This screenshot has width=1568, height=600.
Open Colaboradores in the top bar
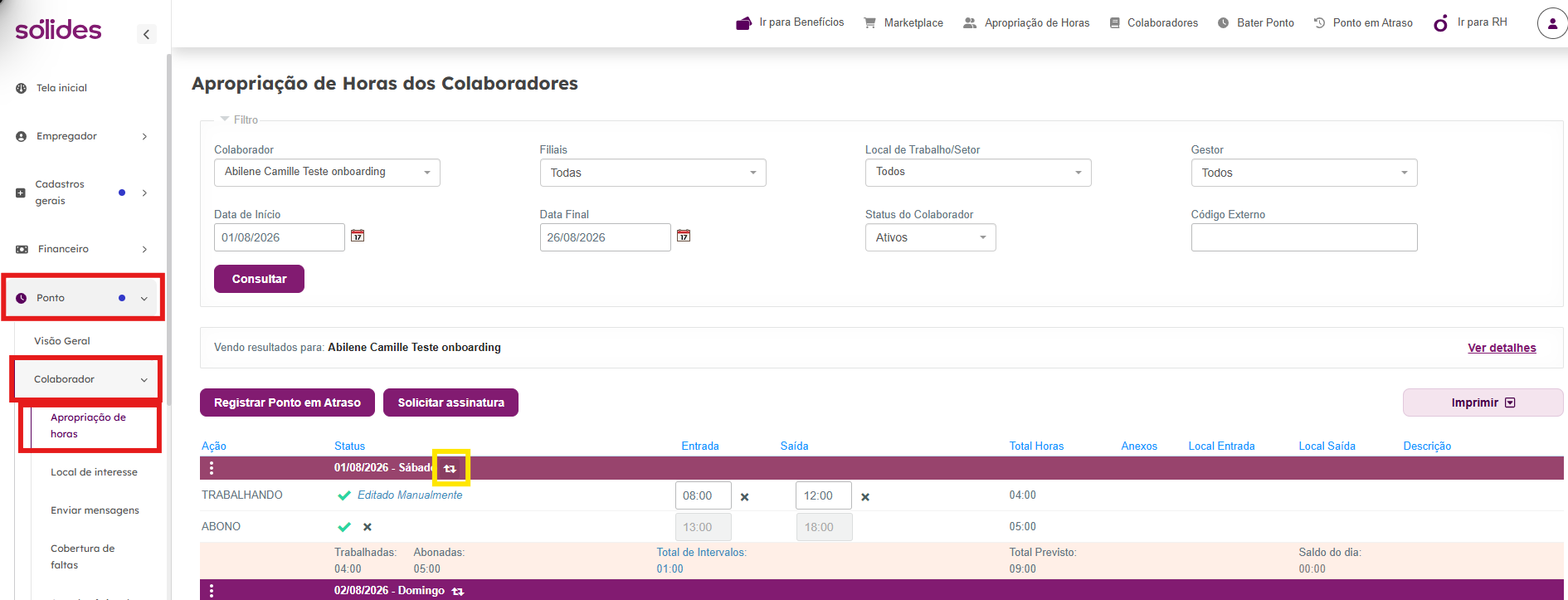pyautogui.click(x=1153, y=22)
